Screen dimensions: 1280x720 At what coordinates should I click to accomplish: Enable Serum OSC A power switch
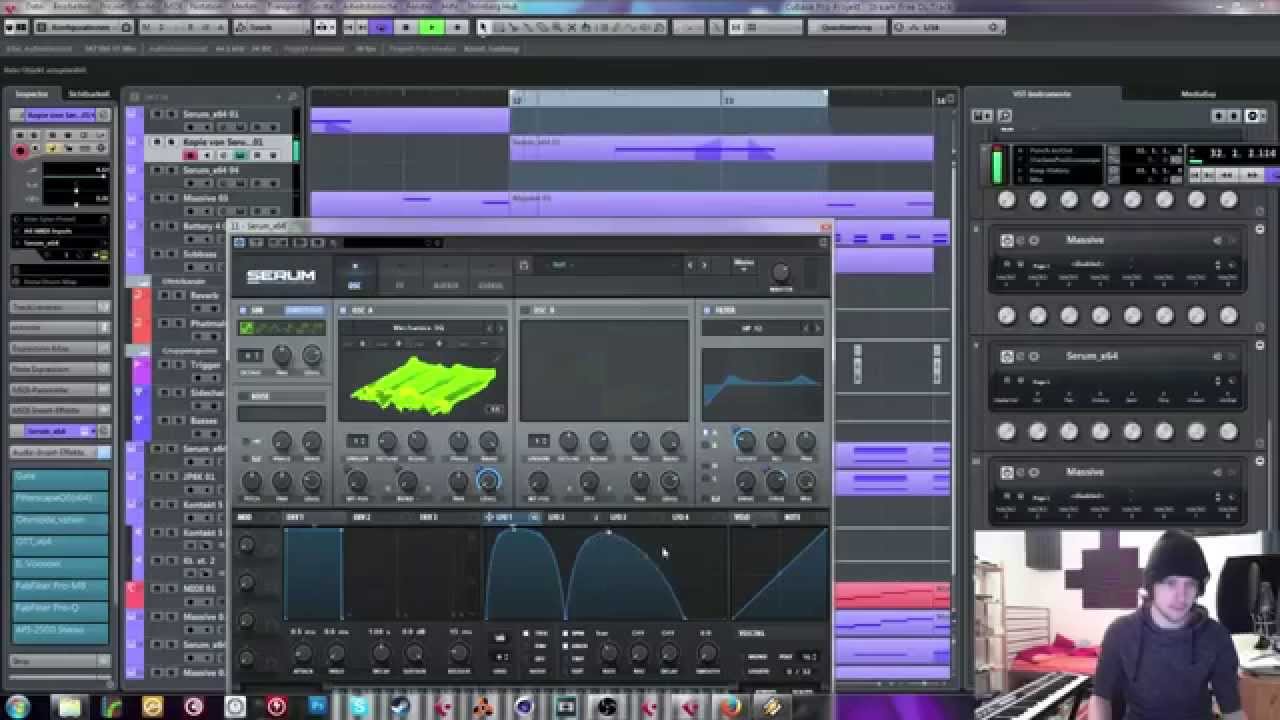[343, 311]
